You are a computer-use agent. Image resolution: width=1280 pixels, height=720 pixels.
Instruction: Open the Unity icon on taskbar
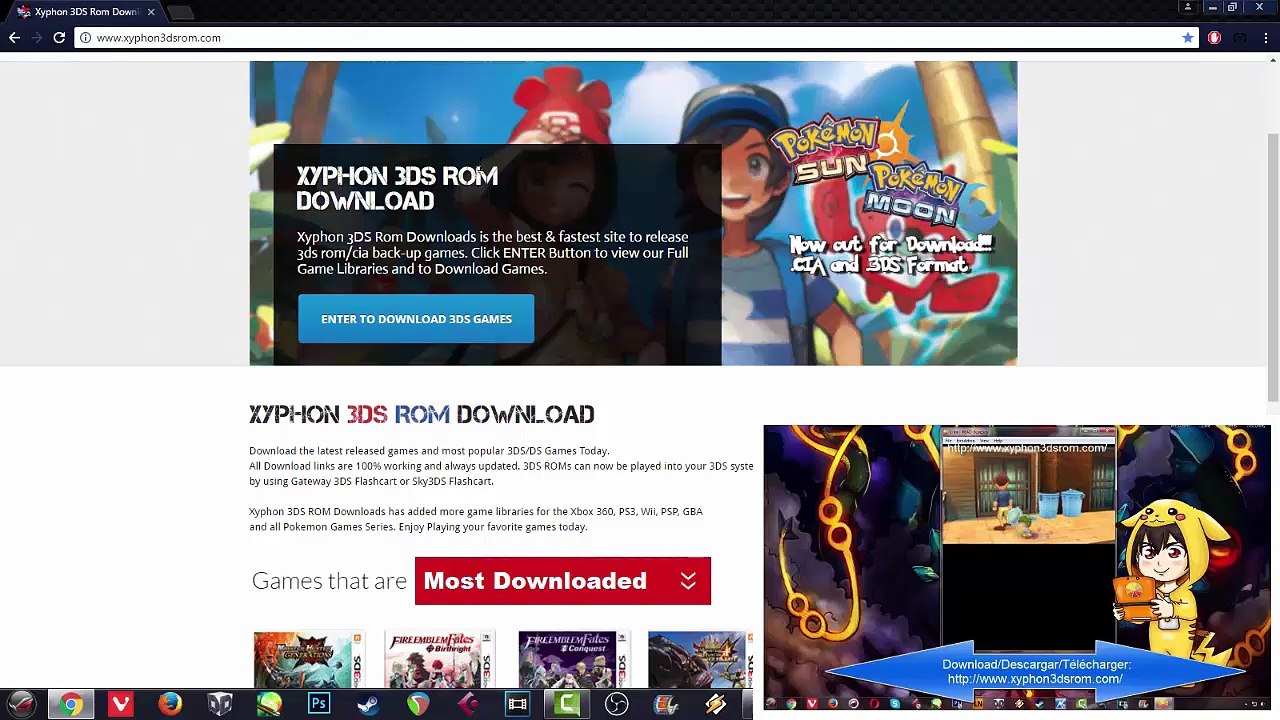point(220,705)
